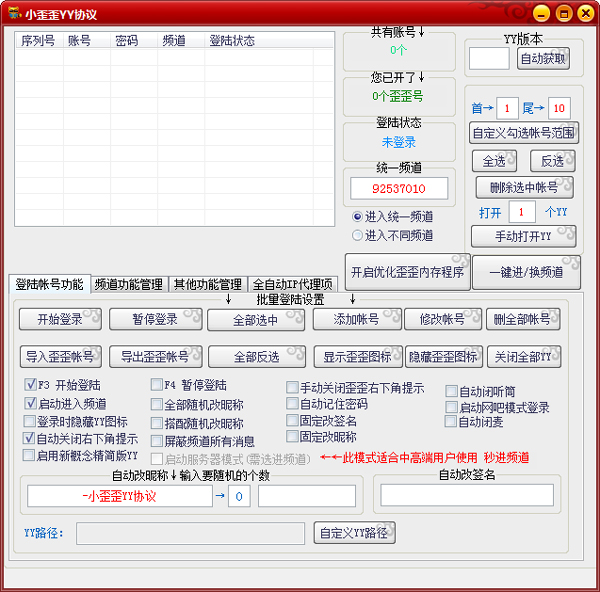
Task: Click the 手动打开YY button
Action: click(x=523, y=237)
